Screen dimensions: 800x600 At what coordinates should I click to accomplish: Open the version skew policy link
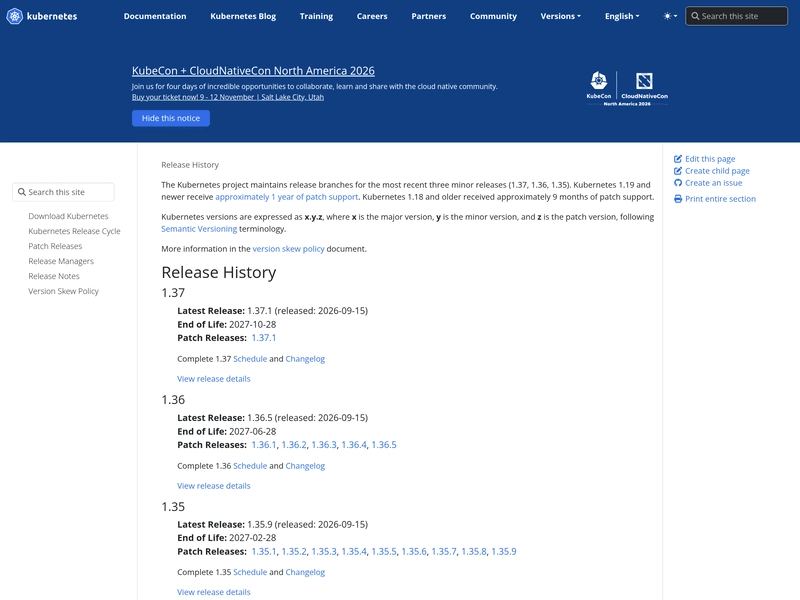[288, 249]
